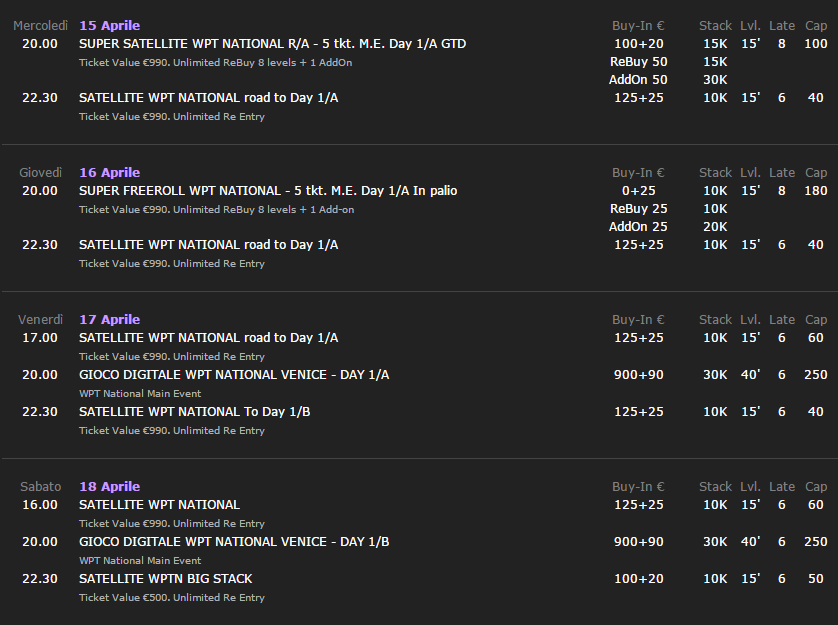Click the ReBuy 50 entry for 15 Aprile

pyautogui.click(x=639, y=62)
